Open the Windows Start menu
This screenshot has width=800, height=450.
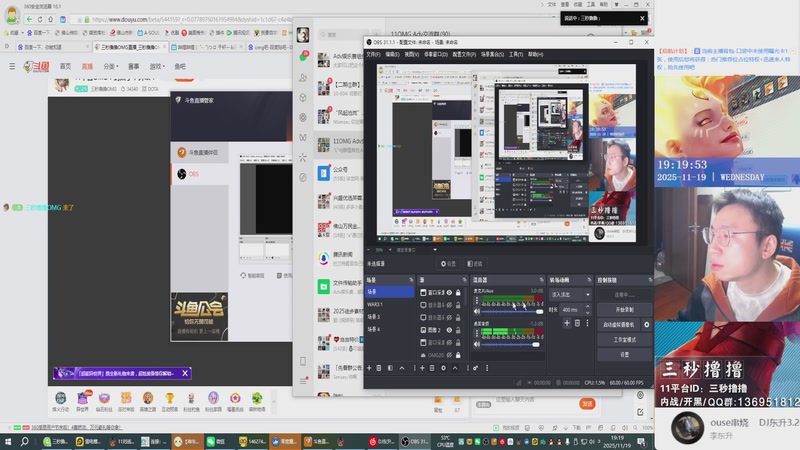8,442
